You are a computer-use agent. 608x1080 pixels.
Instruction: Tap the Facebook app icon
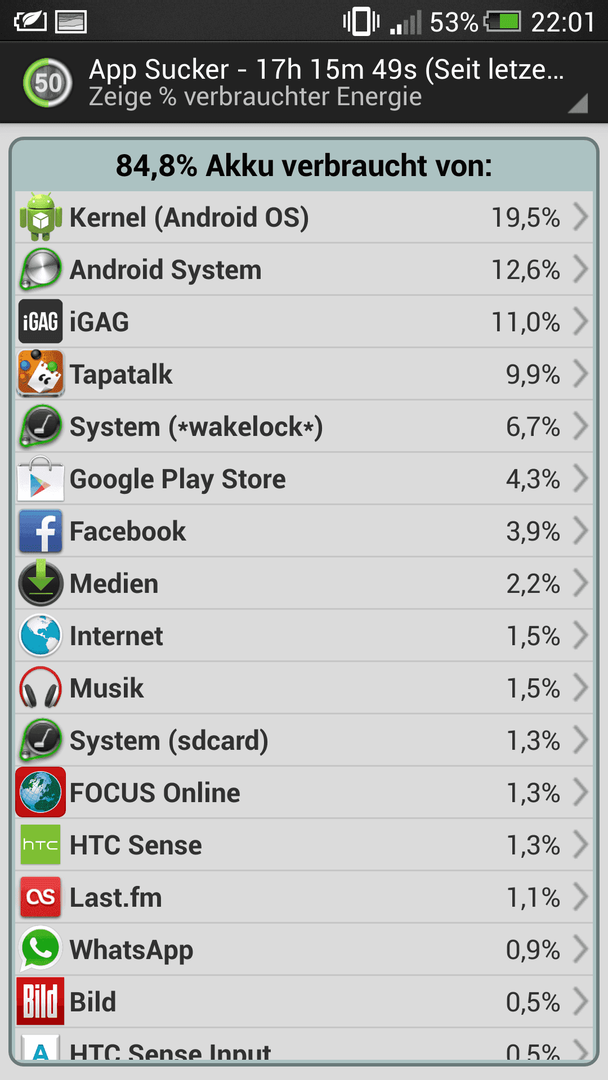[41, 531]
